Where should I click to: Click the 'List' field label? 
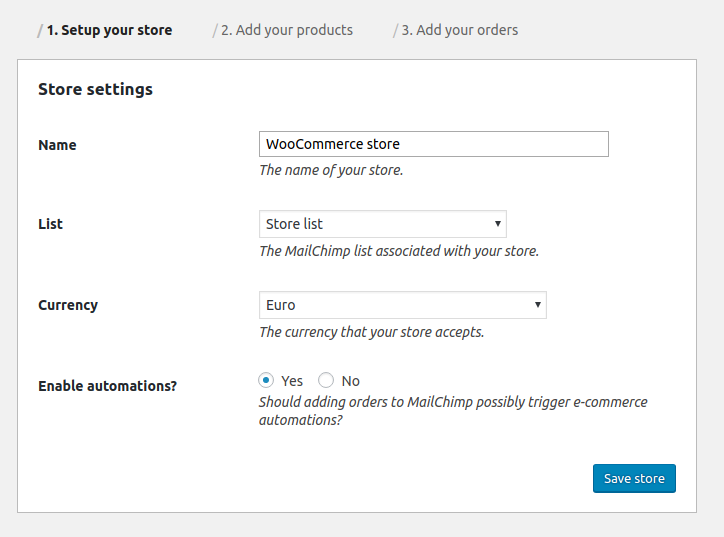coord(50,224)
